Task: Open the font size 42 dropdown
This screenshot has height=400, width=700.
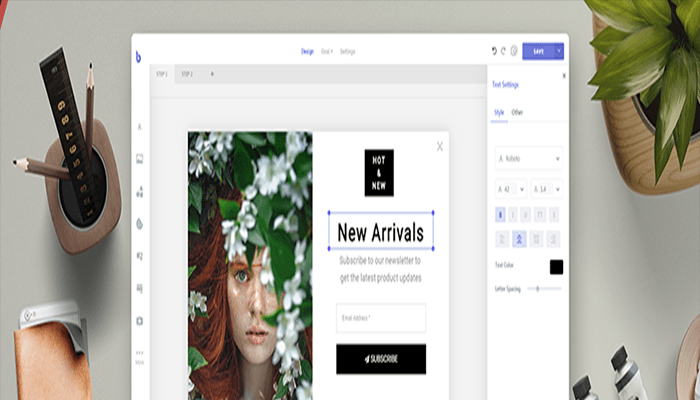Action: click(510, 188)
